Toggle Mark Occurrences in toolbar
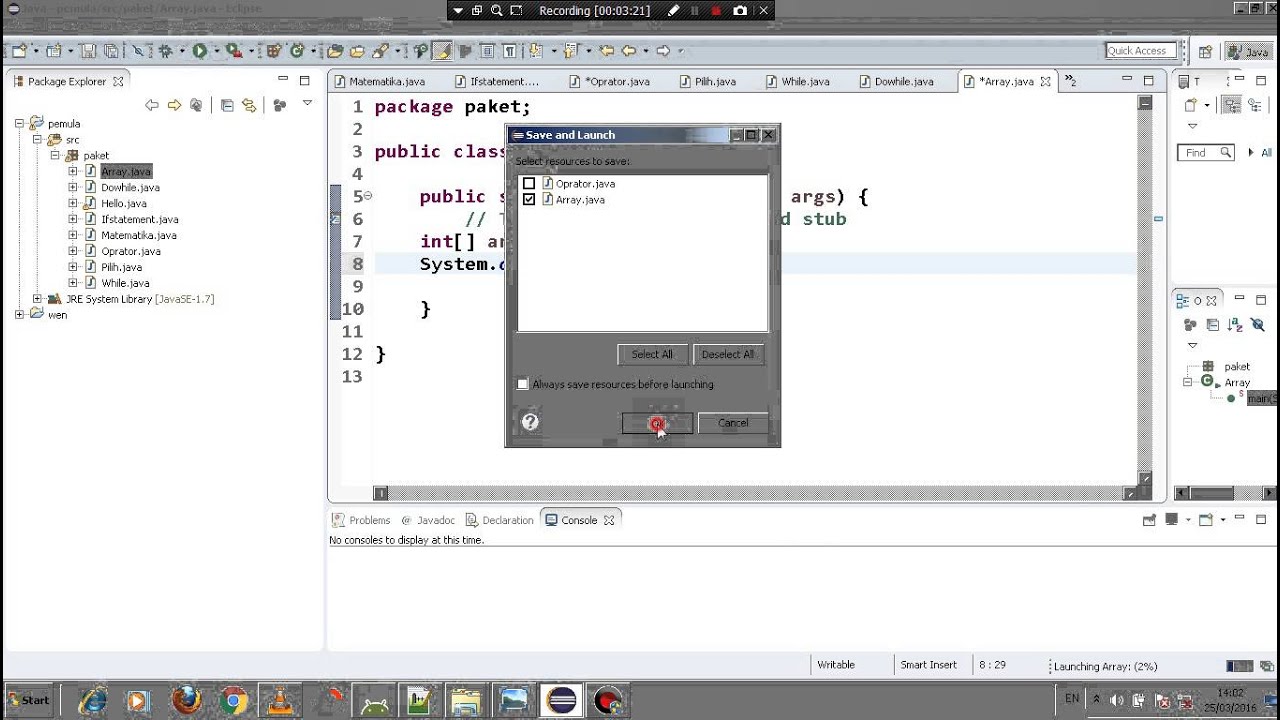Viewport: 1280px width, 720px height. tap(441, 50)
